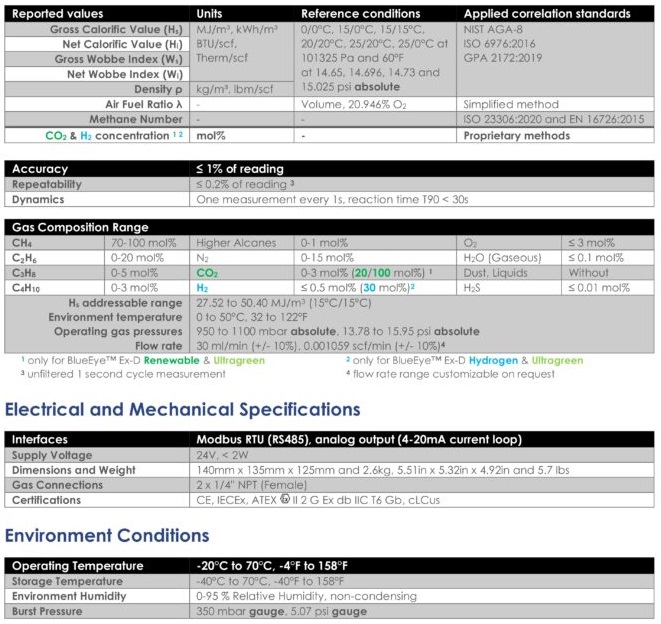
Task: Click the "Environment Conditions" section heading
Action: 107,535
